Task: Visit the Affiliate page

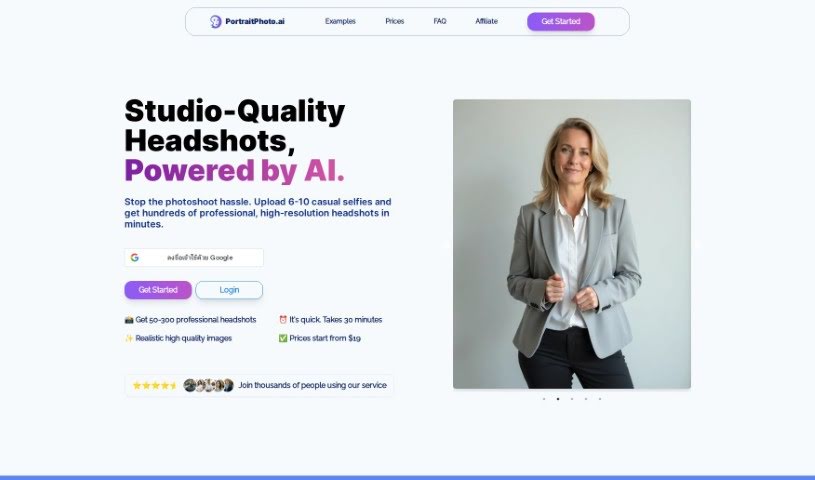Action: (487, 21)
